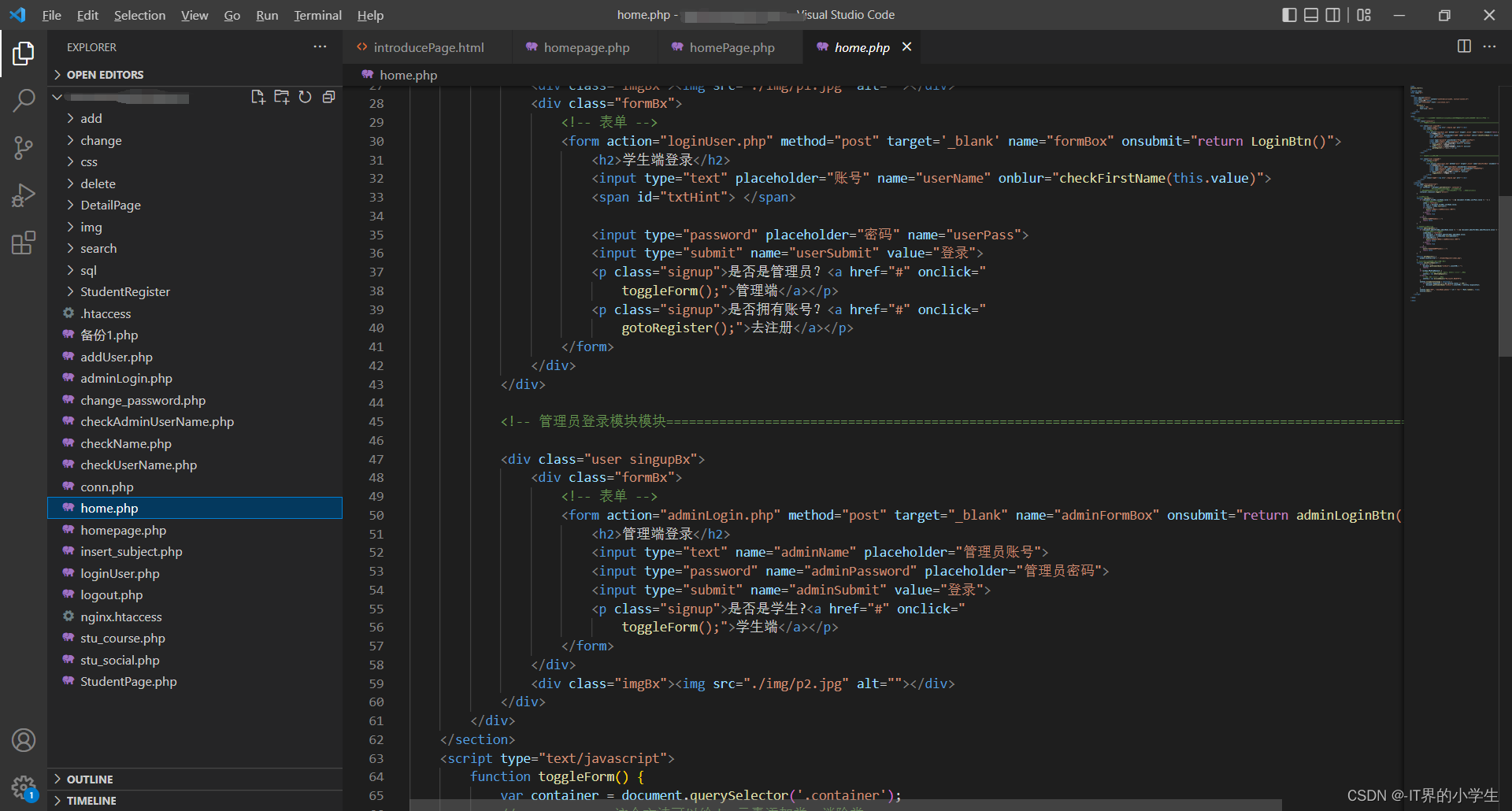Image resolution: width=1512 pixels, height=811 pixels.
Task: Collapse all folders in explorer
Action: 328,97
